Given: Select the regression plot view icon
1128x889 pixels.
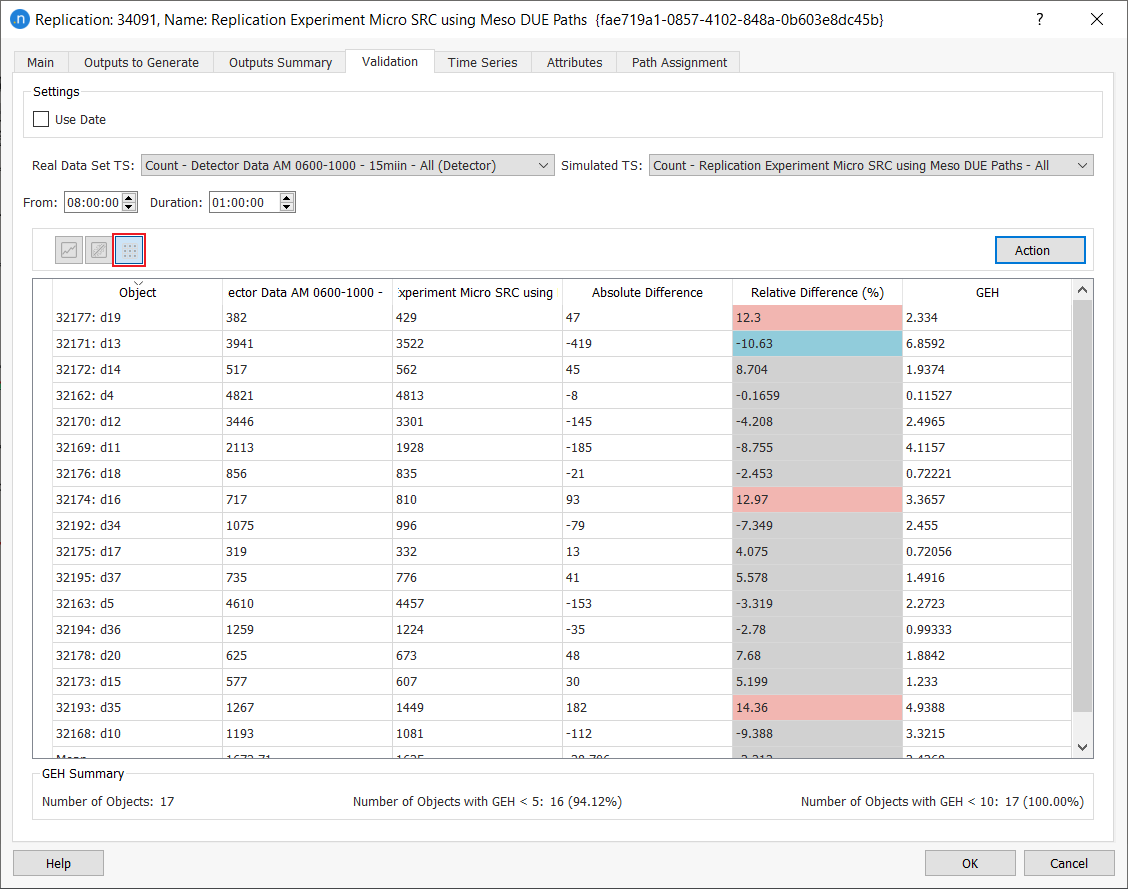Looking at the screenshot, I should [x=98, y=250].
